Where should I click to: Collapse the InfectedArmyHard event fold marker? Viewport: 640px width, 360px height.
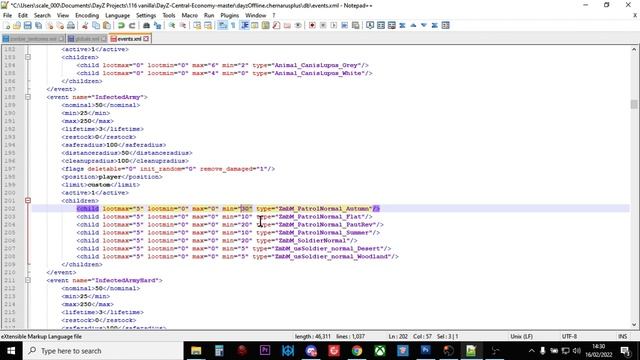coord(28,280)
